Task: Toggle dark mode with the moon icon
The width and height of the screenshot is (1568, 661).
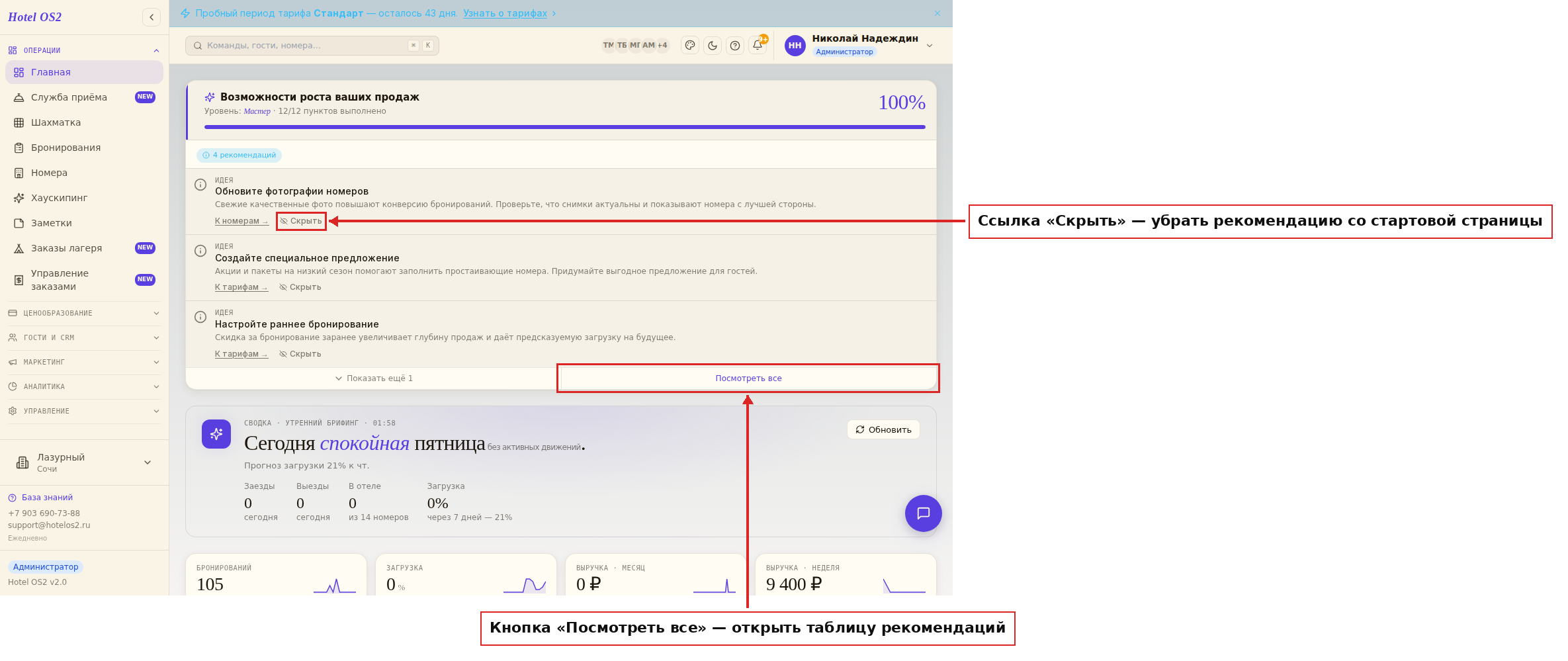Action: coord(713,46)
